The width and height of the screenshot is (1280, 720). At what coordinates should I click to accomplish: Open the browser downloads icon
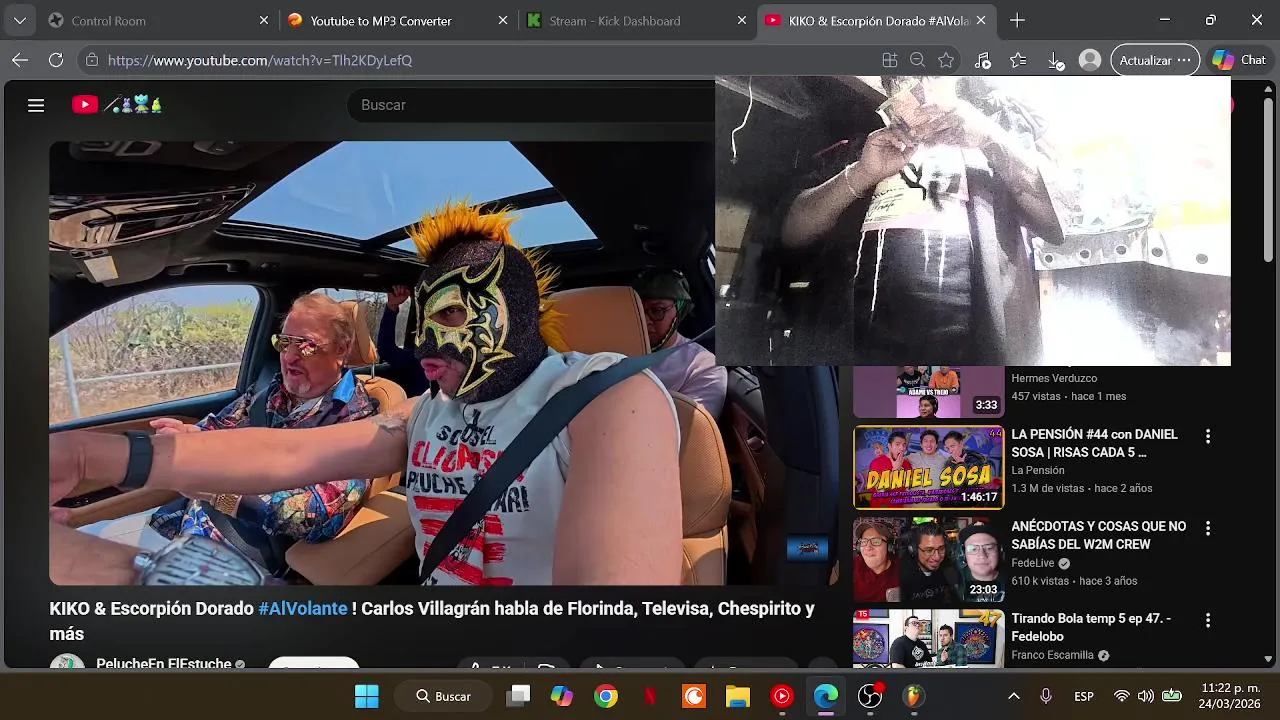click(1056, 61)
